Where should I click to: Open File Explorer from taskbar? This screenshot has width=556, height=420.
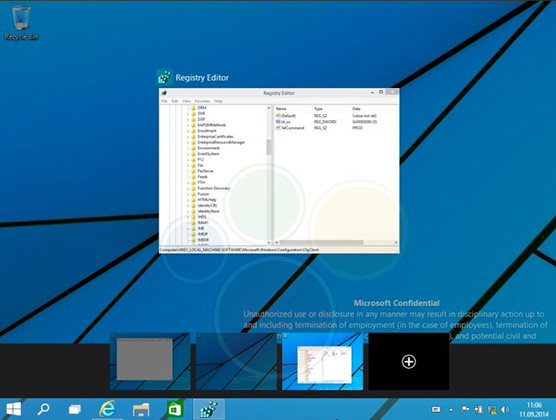[141, 409]
